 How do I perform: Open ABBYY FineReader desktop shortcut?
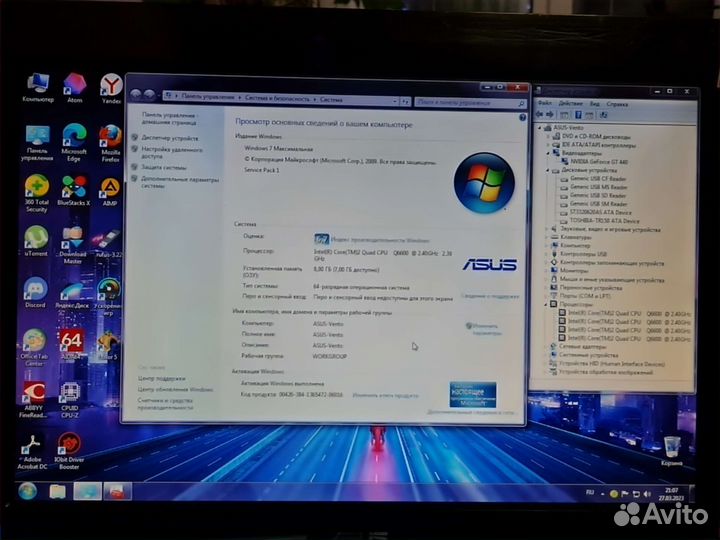pos(34,399)
